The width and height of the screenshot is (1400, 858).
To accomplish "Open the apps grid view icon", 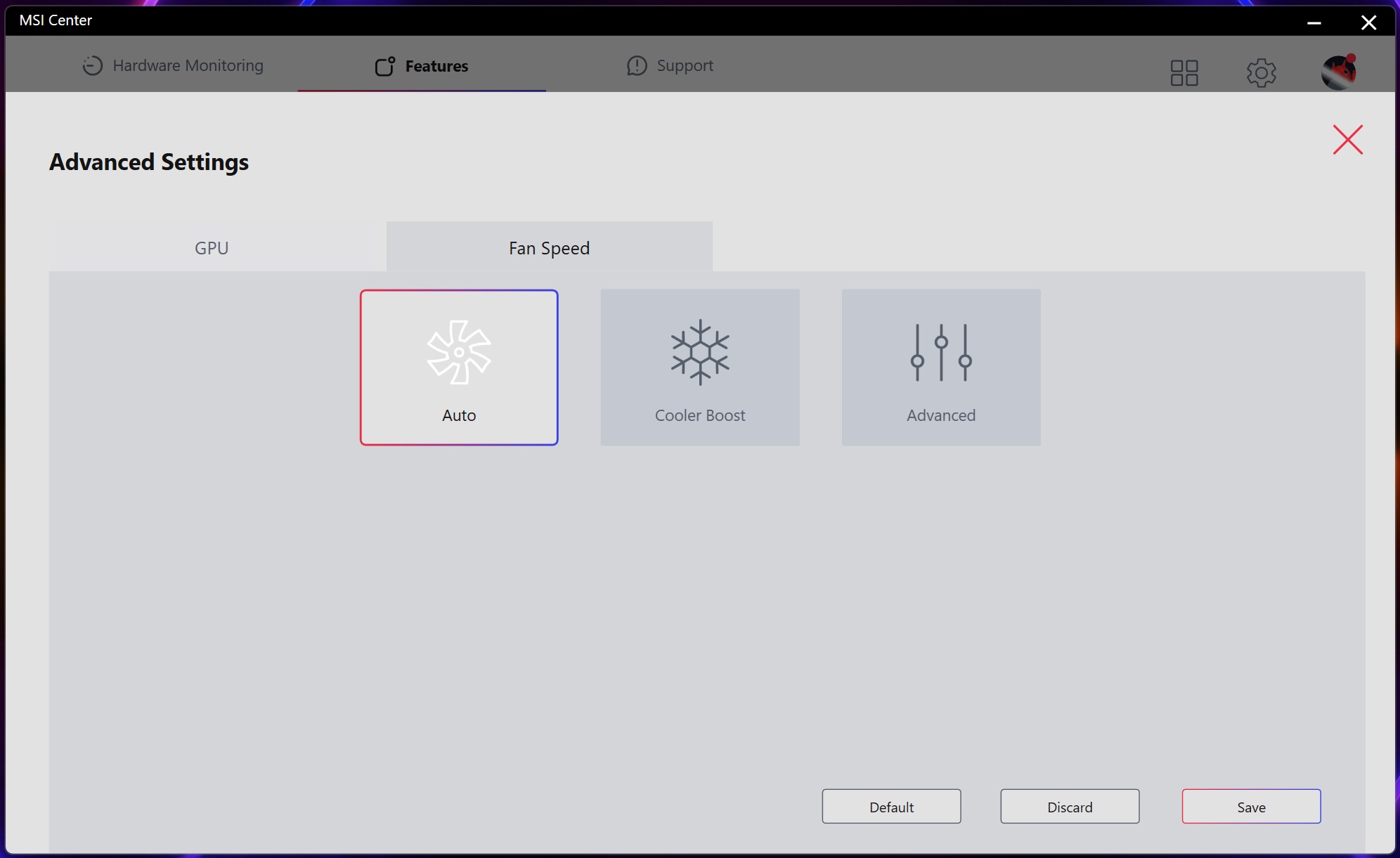I will click(1184, 72).
